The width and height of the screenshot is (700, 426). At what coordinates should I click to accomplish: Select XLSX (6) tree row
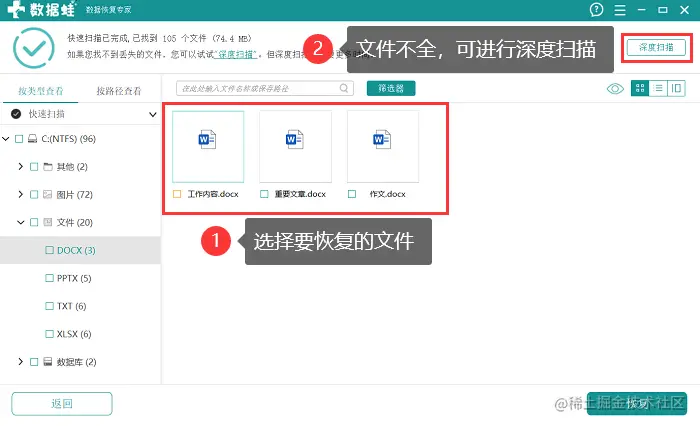[80, 334]
